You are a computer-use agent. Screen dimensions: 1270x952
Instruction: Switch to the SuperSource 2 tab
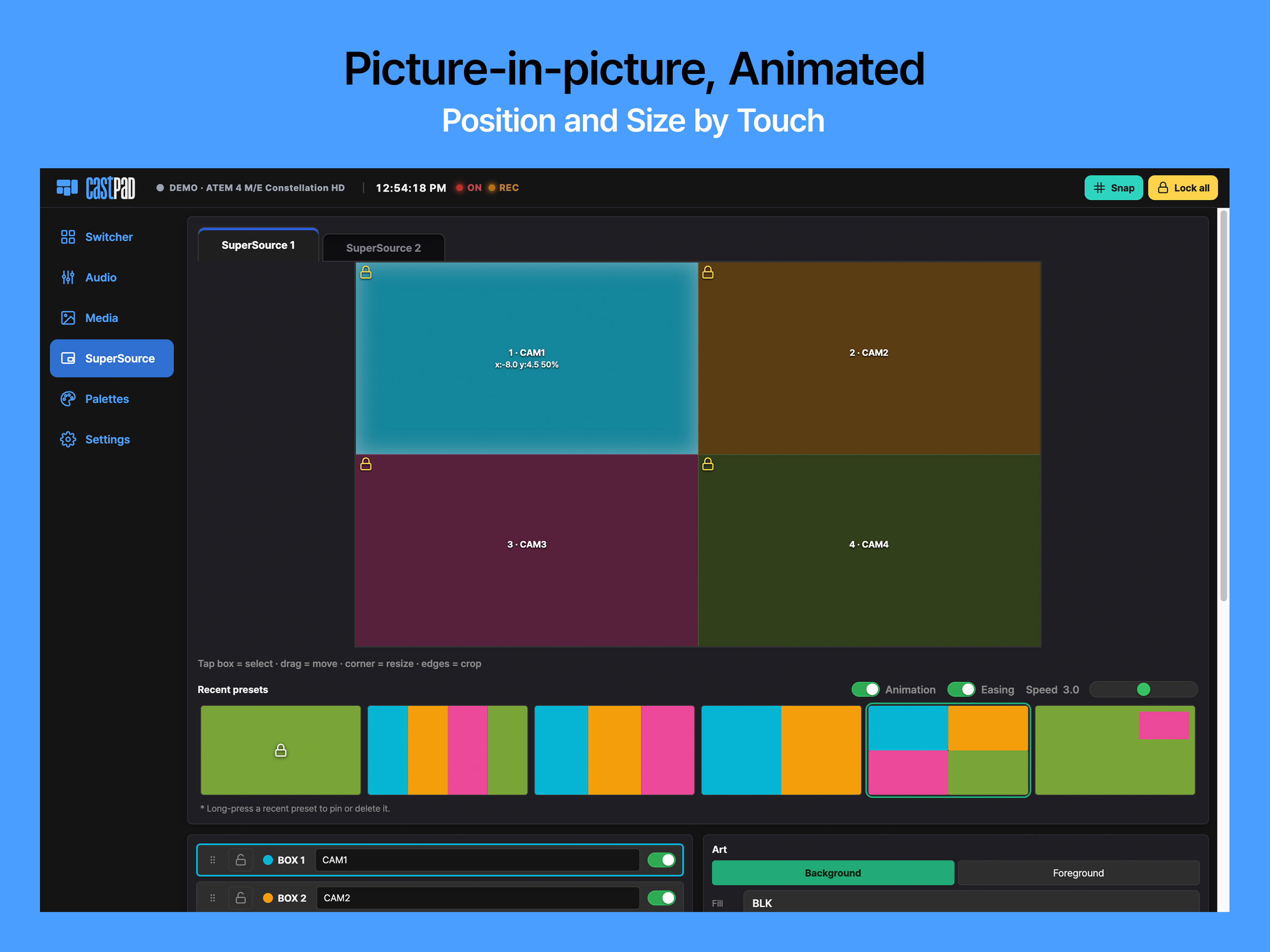384,248
